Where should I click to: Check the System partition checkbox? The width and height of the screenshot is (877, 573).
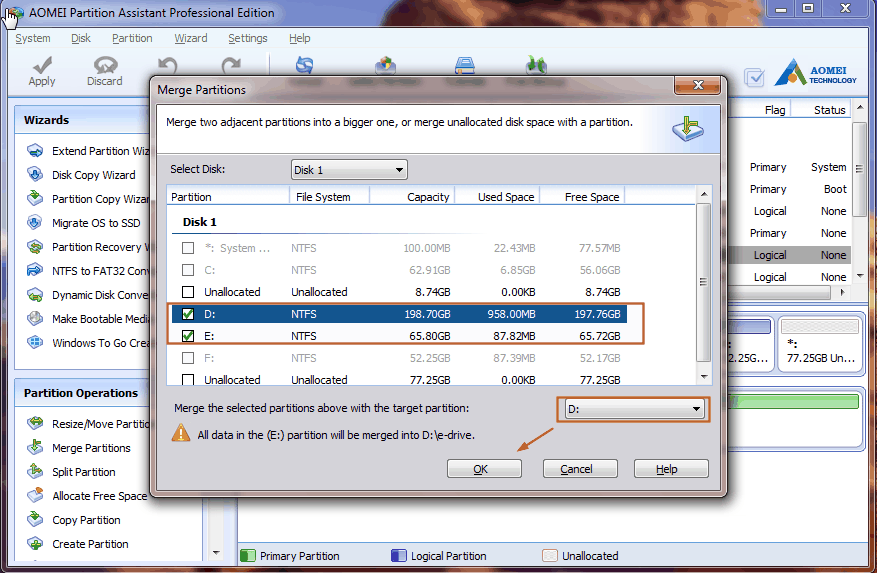pyautogui.click(x=188, y=248)
